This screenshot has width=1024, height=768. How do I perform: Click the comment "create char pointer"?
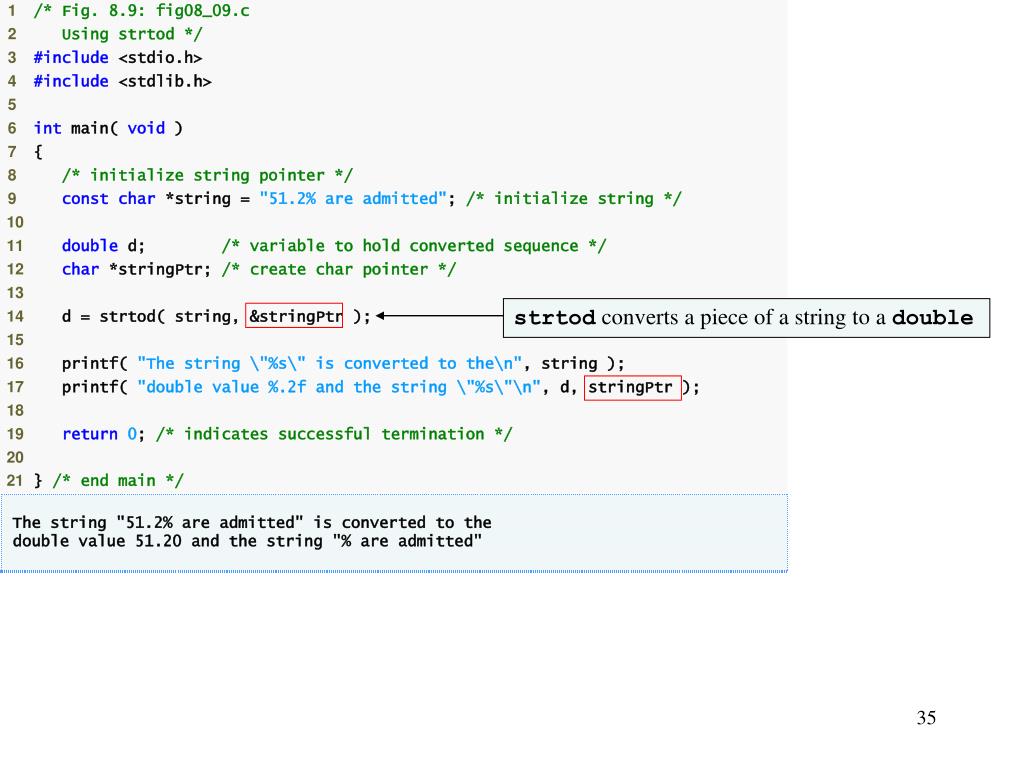[339, 269]
